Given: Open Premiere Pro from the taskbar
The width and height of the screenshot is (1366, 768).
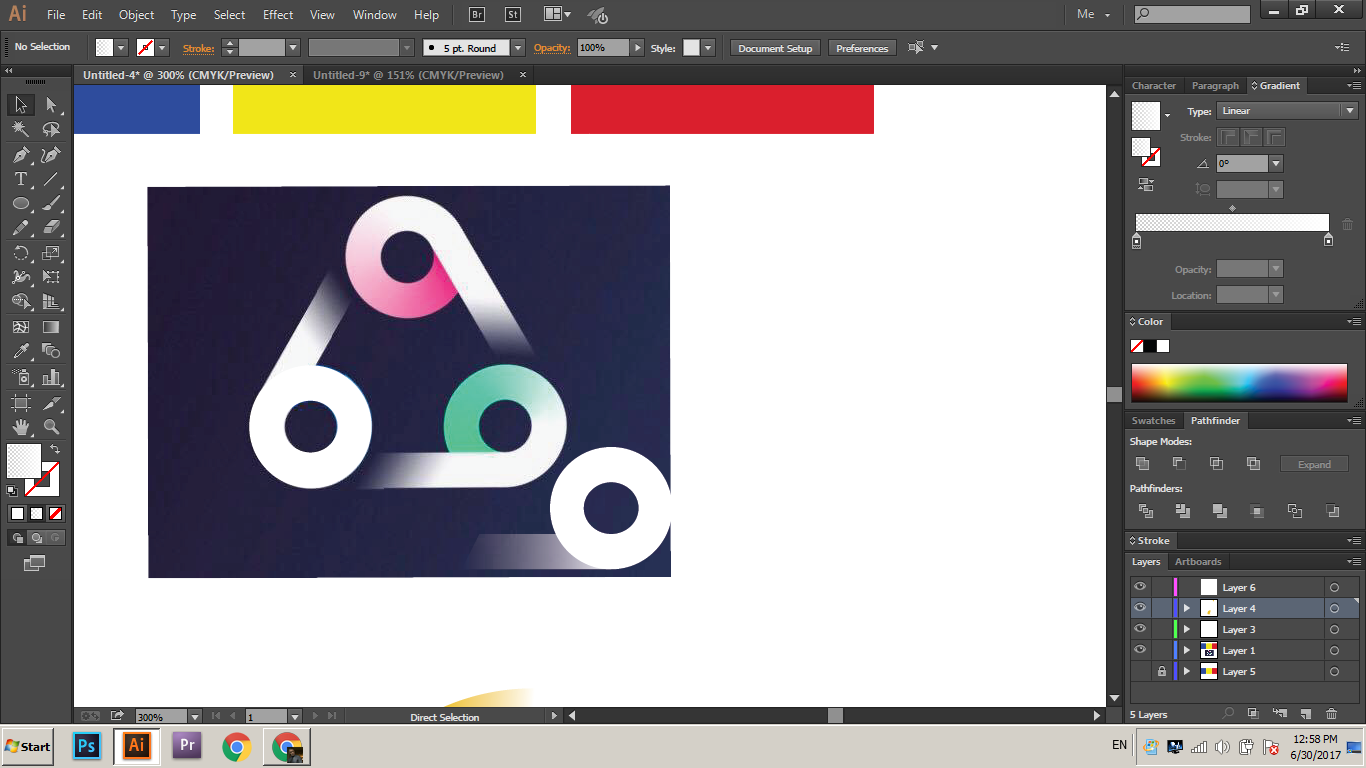Looking at the screenshot, I should pos(187,746).
